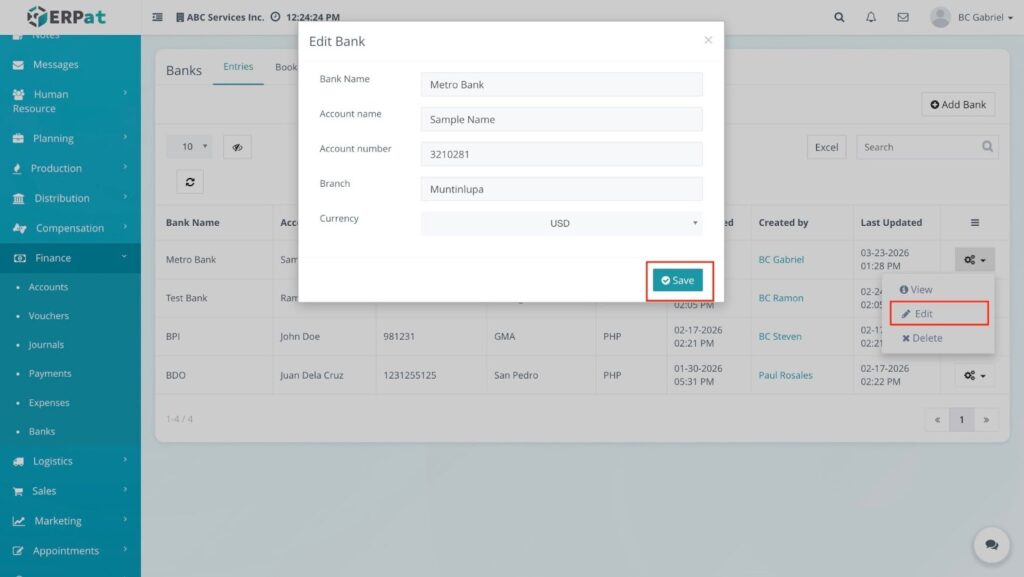Open the rows-per-page 10 dropdown
The width and height of the screenshot is (1024, 577).
[x=189, y=147]
